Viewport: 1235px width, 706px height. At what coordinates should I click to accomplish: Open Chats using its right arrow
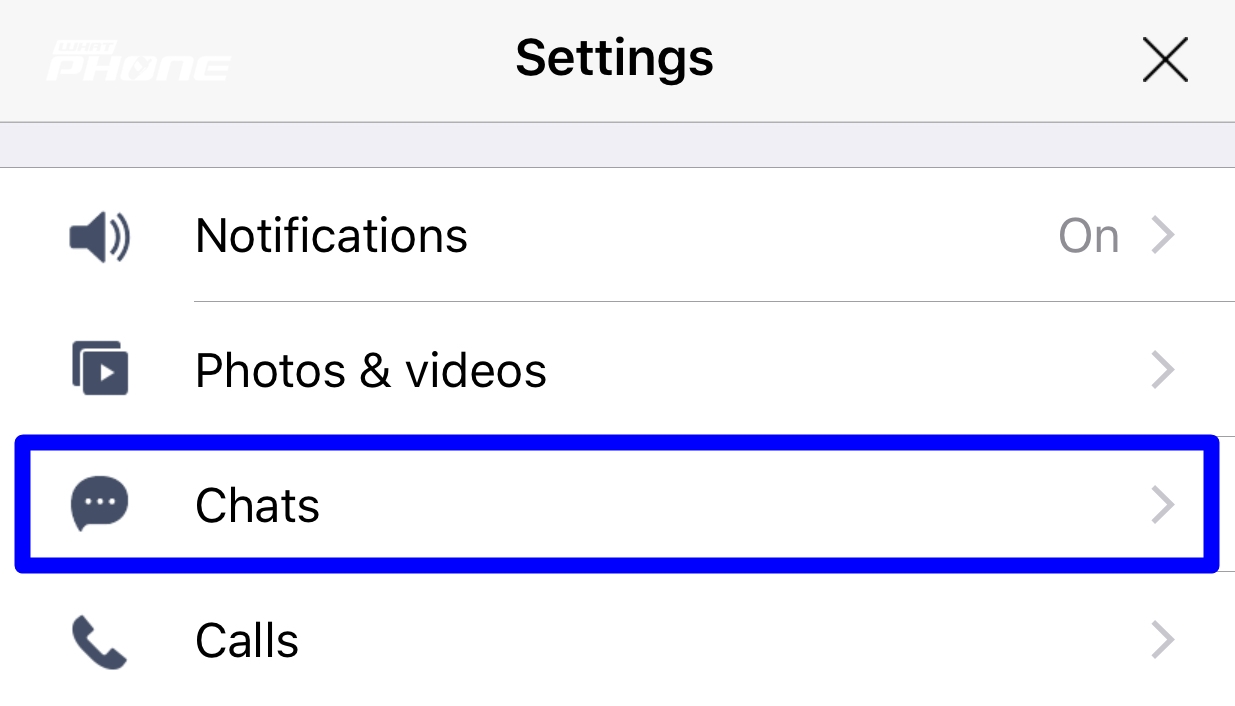(1162, 505)
